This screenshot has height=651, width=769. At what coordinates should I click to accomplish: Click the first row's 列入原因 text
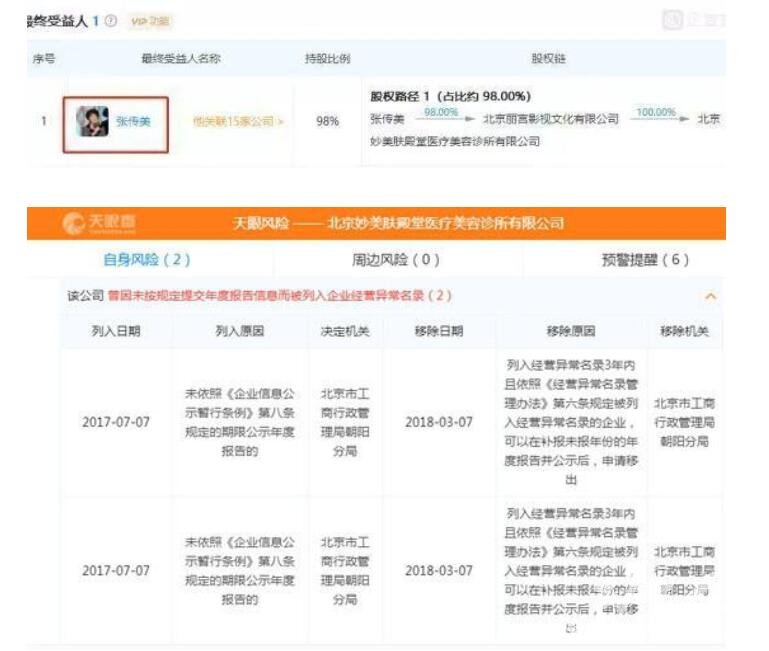(x=240, y=422)
